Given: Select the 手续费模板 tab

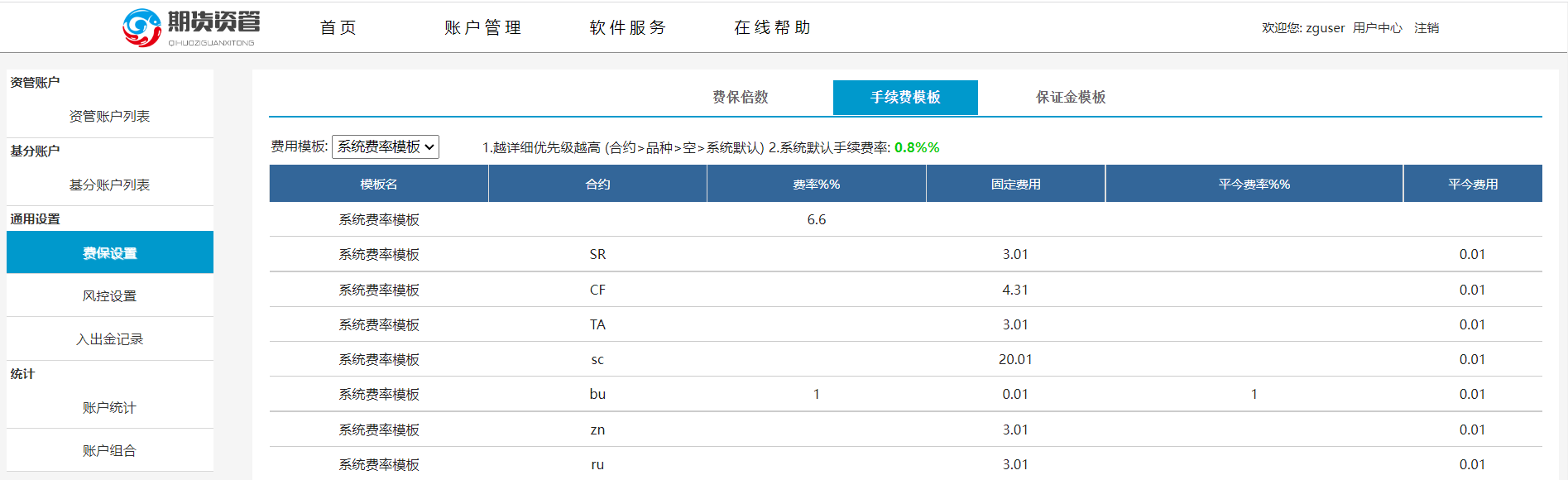Looking at the screenshot, I should click(905, 97).
